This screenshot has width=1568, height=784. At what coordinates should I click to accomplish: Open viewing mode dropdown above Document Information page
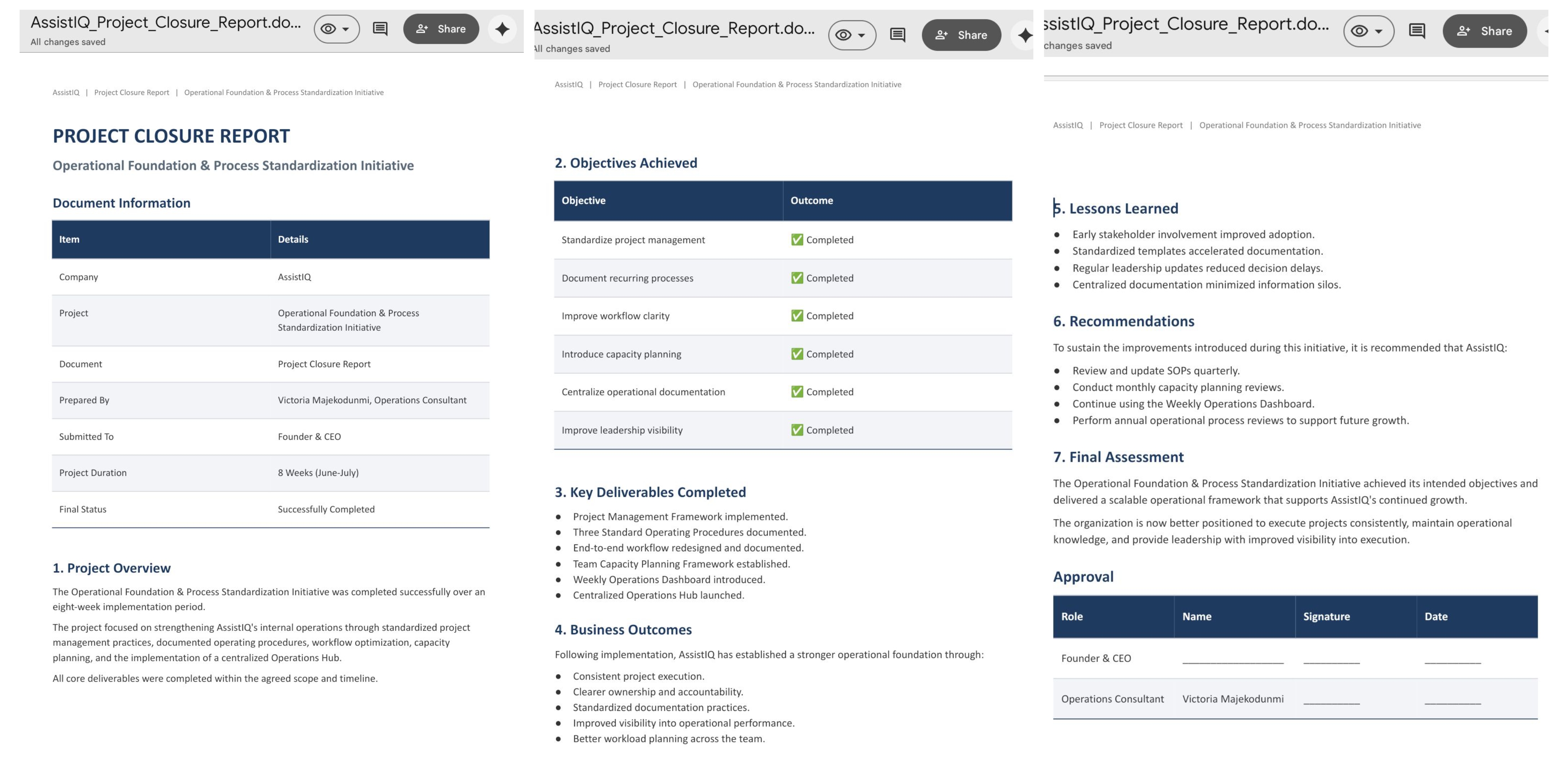336,29
